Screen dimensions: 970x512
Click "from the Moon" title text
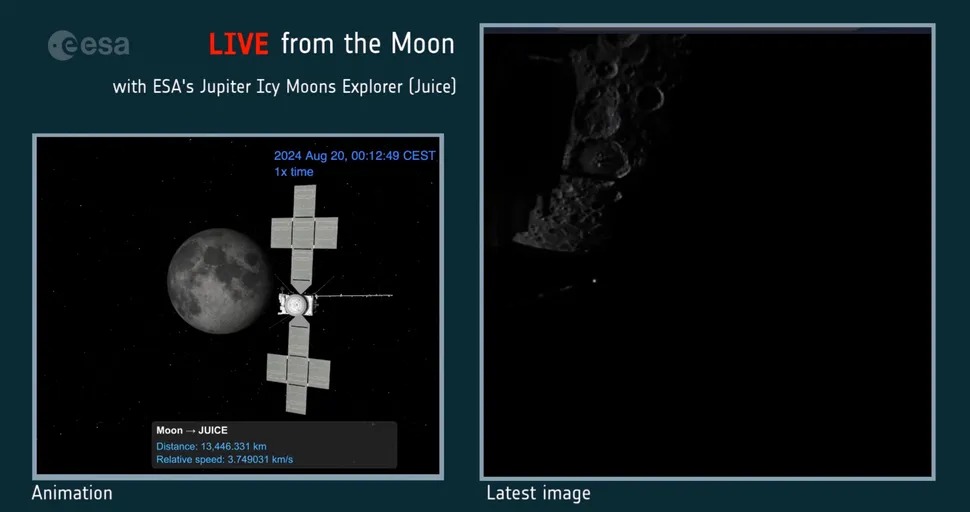point(367,44)
